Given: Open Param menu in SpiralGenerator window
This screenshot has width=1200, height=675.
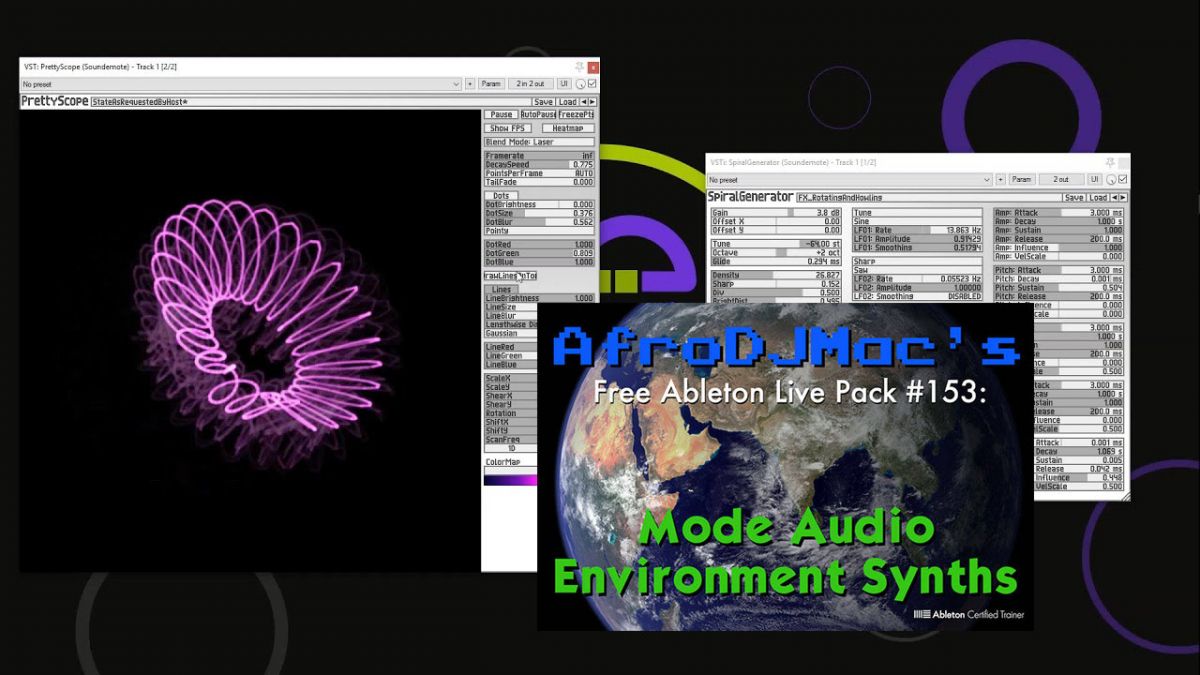Looking at the screenshot, I should 1021,180.
